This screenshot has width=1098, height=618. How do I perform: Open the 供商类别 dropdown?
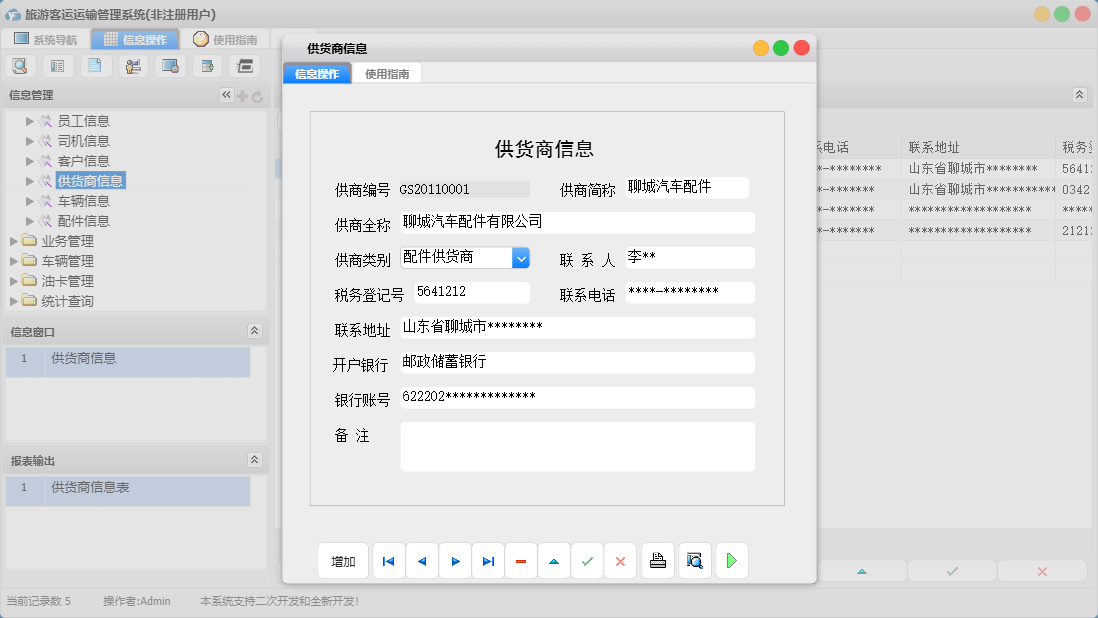[520, 257]
